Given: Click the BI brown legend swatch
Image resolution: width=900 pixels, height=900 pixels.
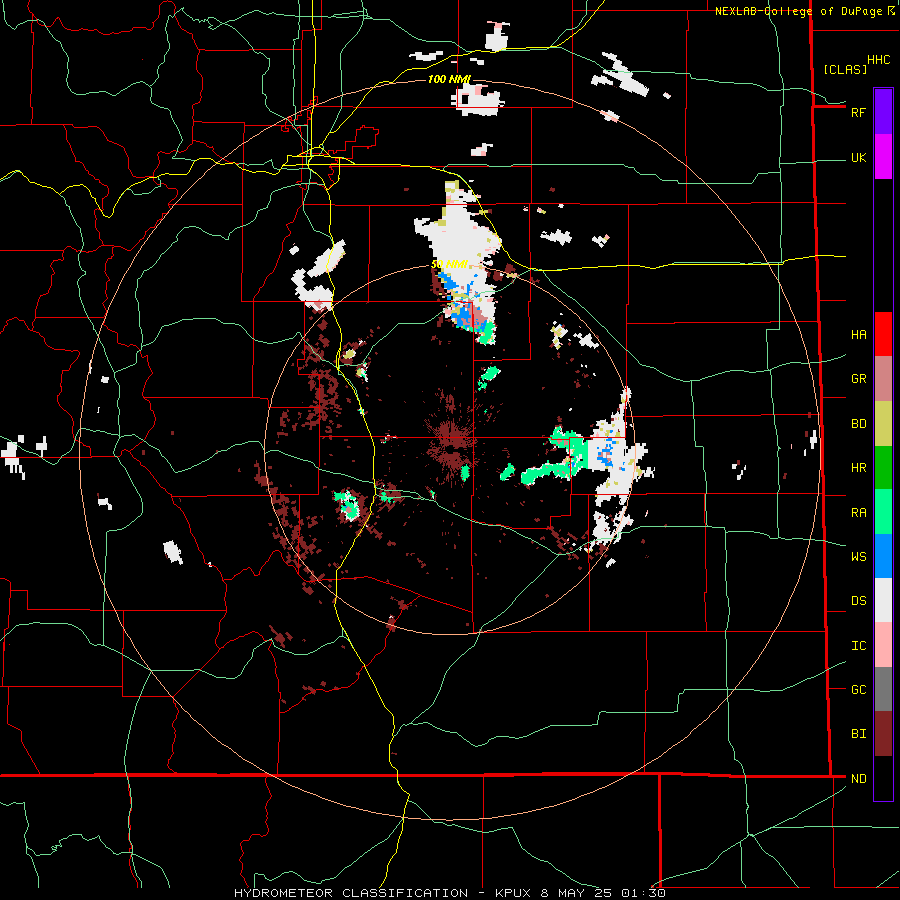Looking at the screenshot, I should point(883,734).
